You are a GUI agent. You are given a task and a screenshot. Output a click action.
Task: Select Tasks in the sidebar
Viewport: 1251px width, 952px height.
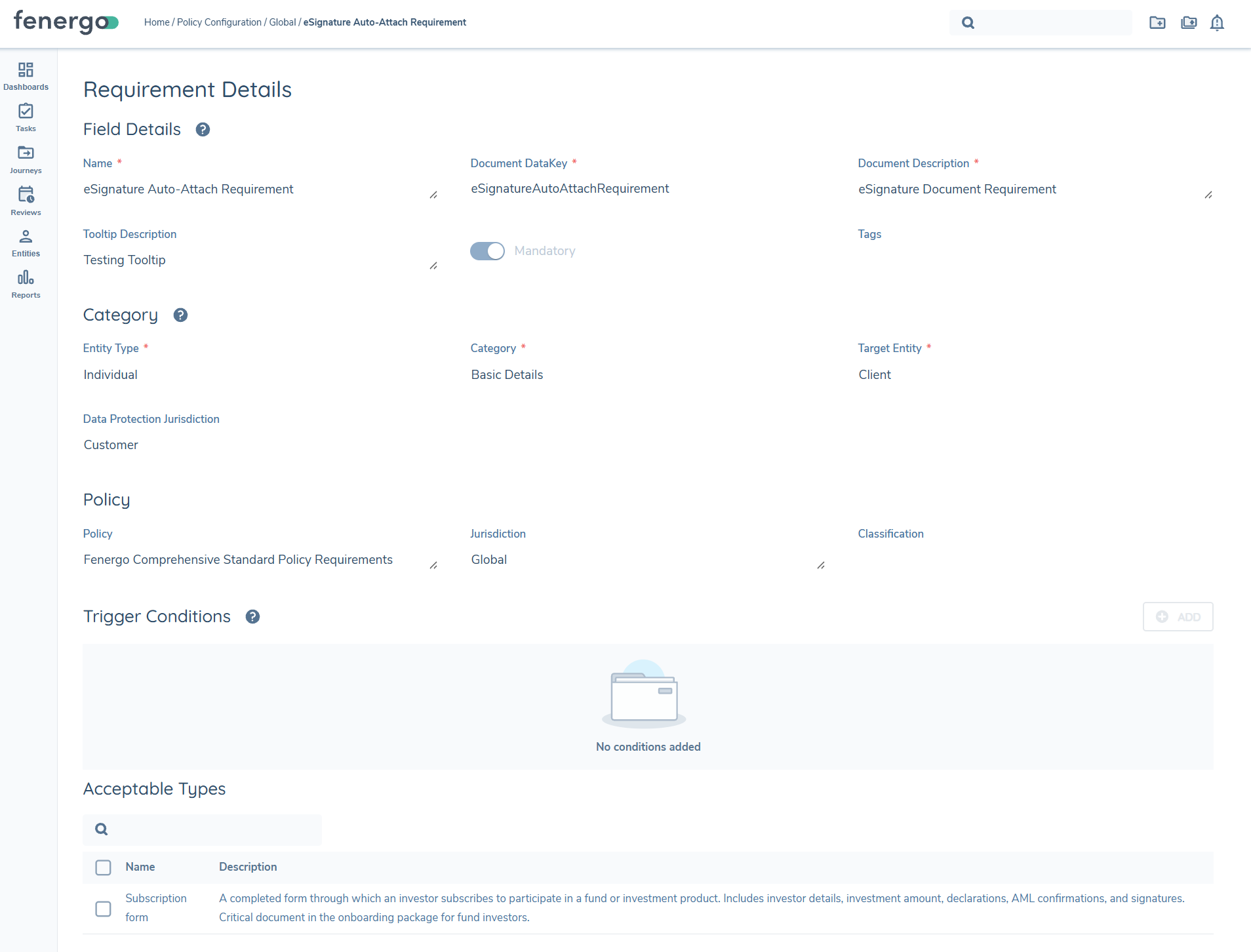26,117
